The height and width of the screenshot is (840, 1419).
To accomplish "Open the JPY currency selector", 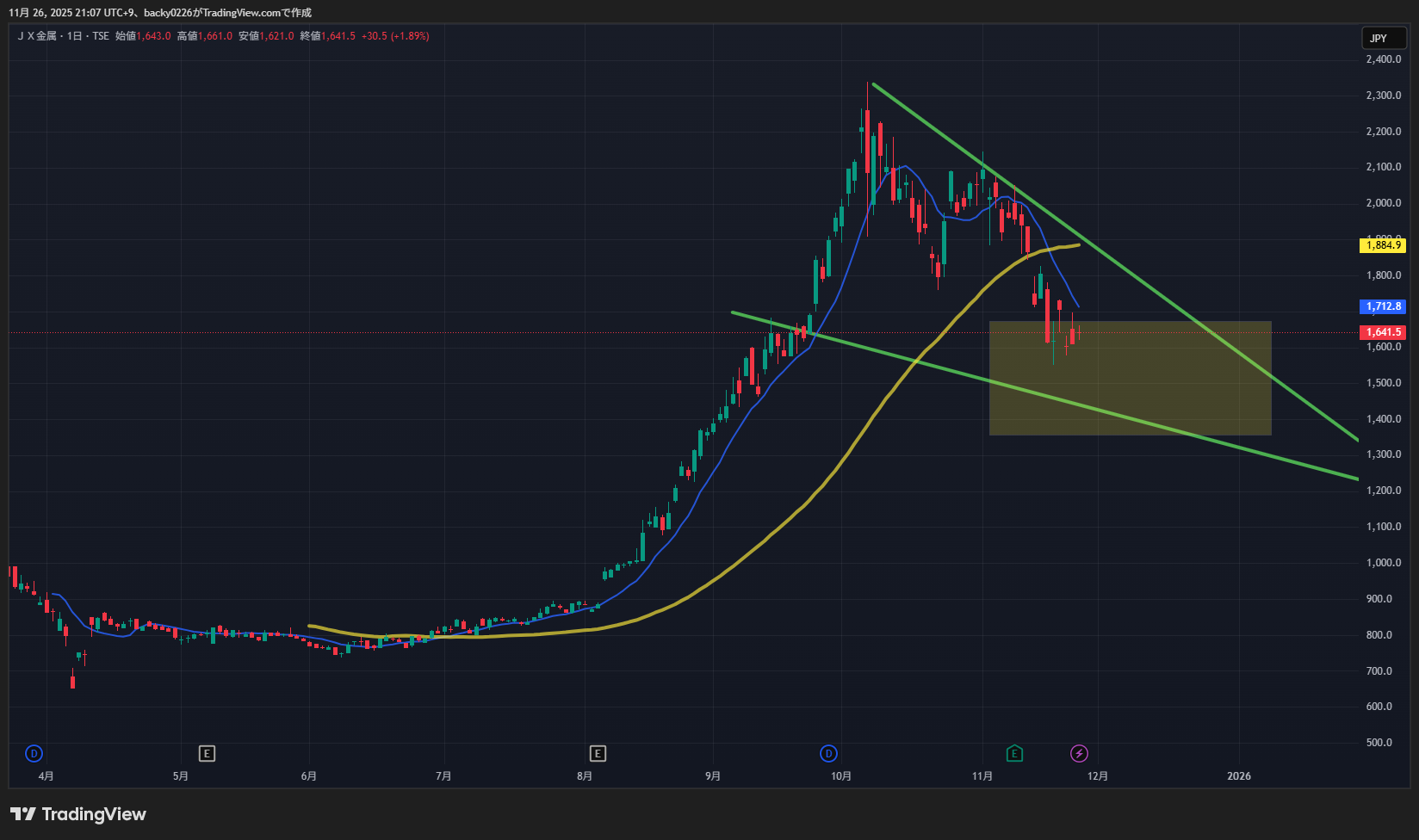I will tap(1383, 38).
